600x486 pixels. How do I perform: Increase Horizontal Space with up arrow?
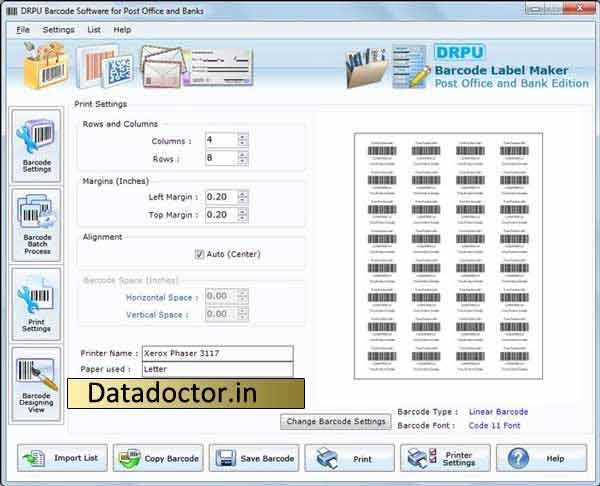[x=243, y=293]
